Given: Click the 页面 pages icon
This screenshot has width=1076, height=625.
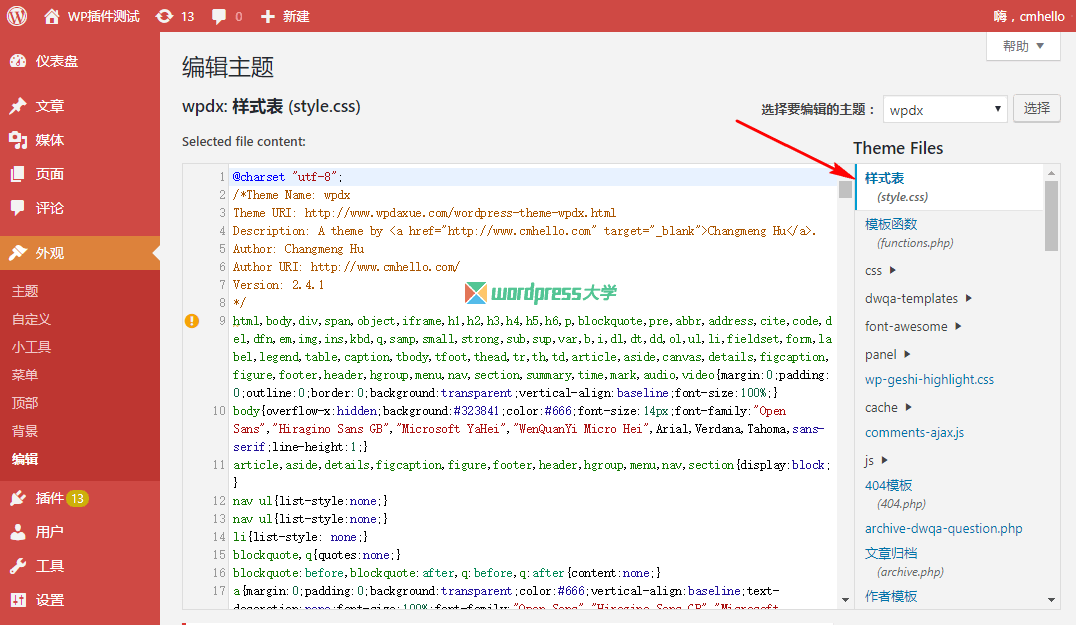Looking at the screenshot, I should tap(18, 174).
